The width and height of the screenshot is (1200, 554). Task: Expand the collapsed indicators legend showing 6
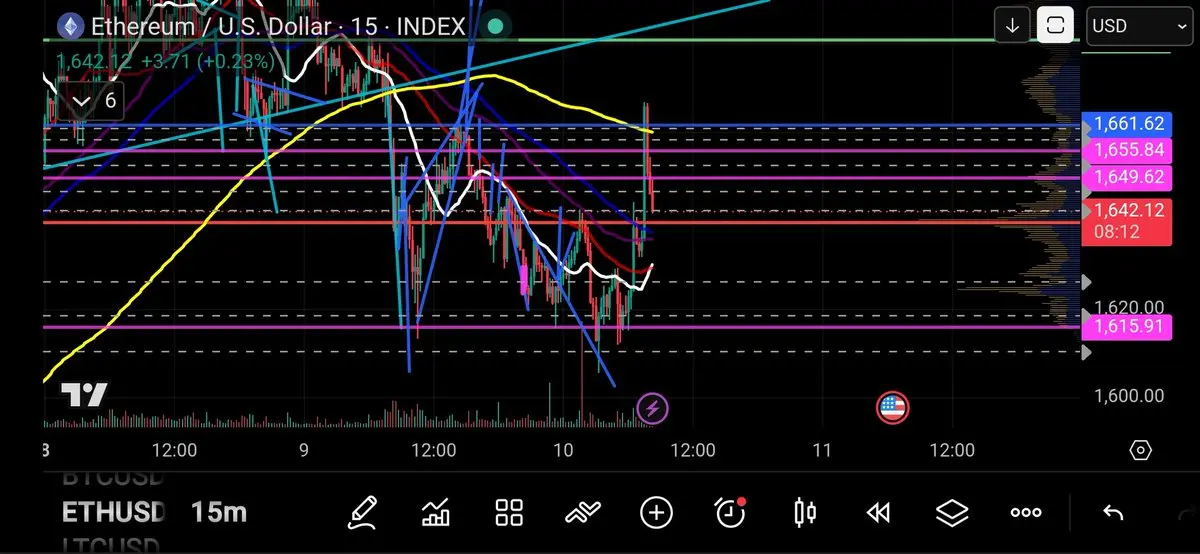93,100
